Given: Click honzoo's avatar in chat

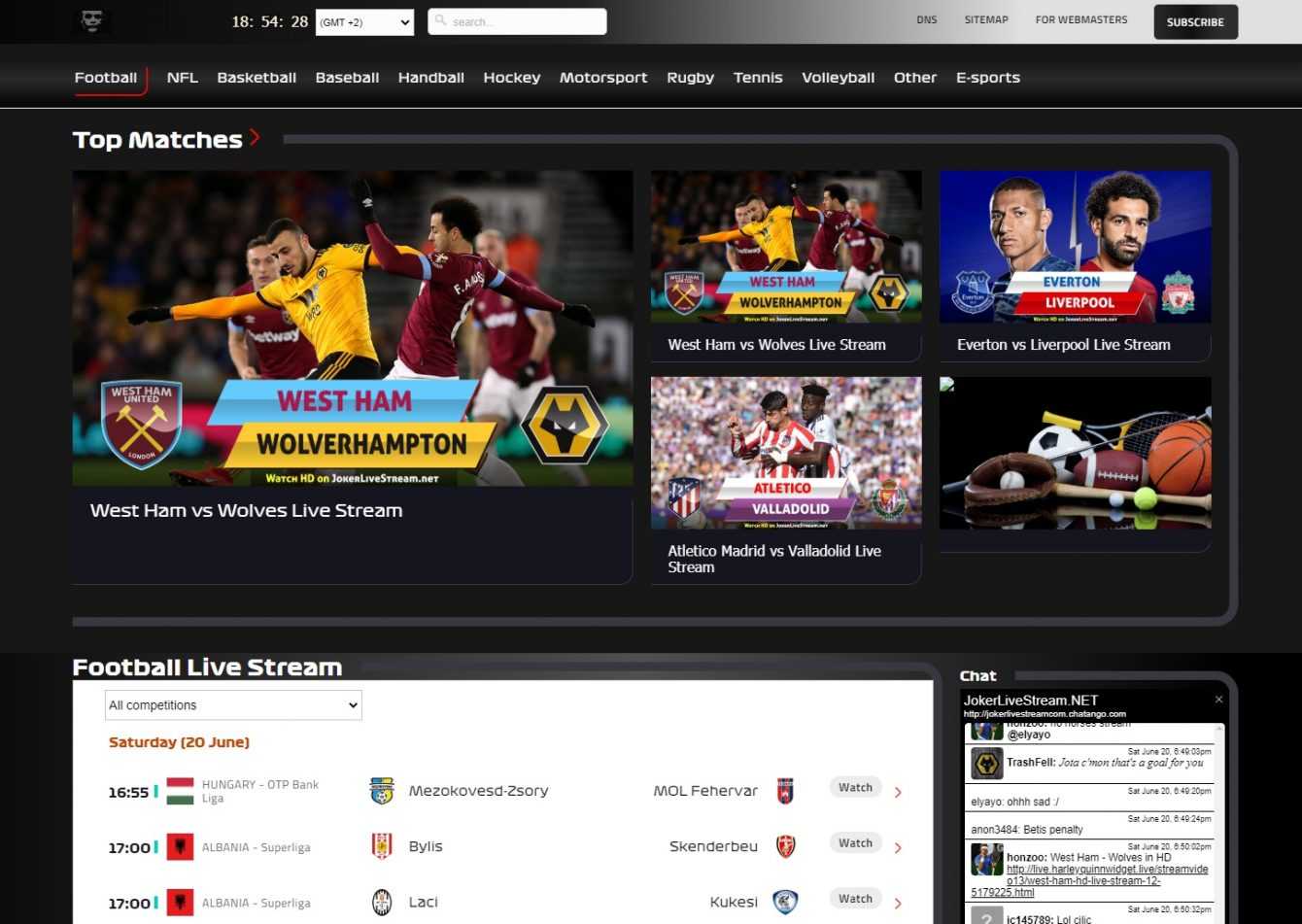Looking at the screenshot, I should 987,859.
